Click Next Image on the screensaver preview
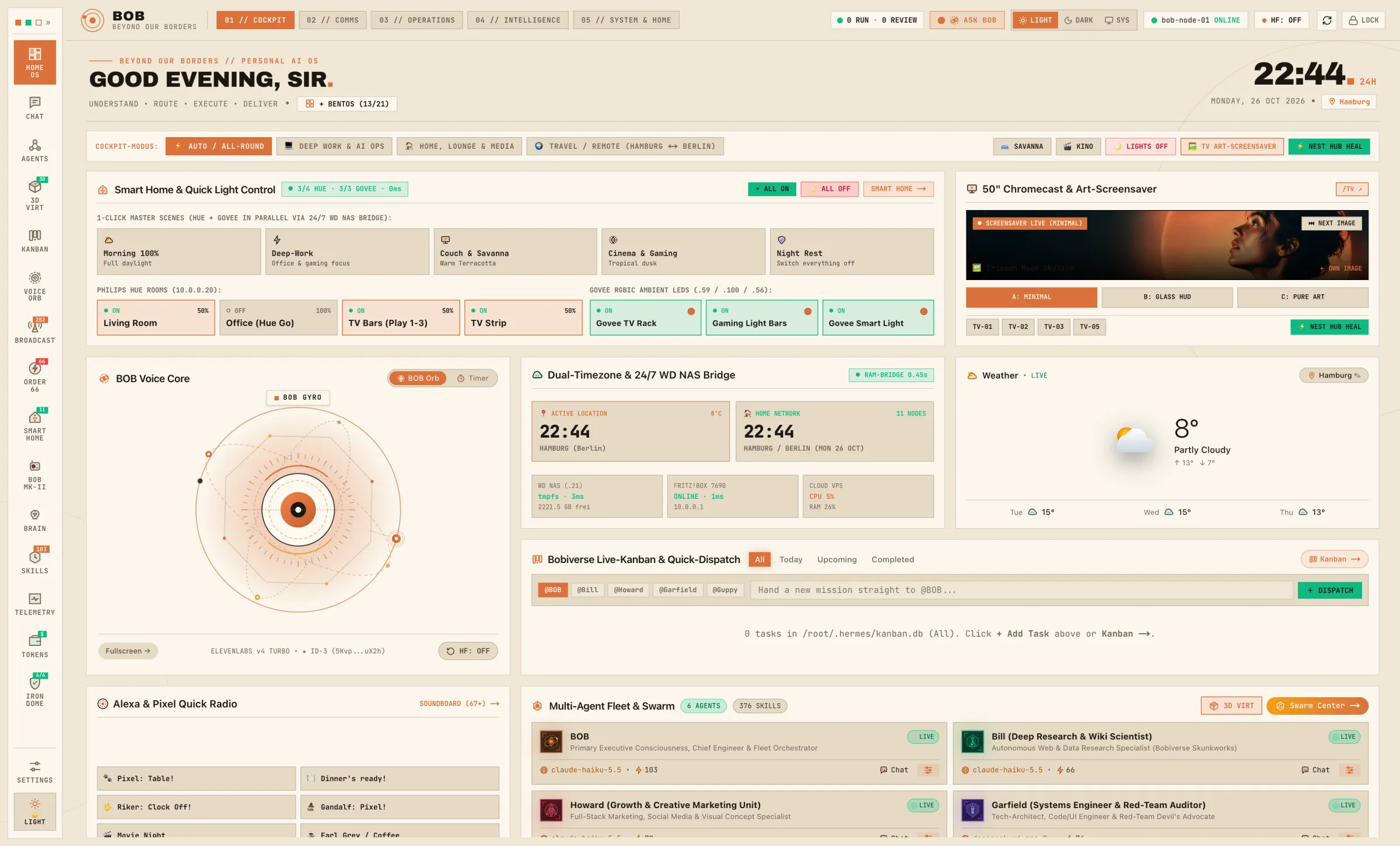Image resolution: width=1400 pixels, height=846 pixels. (x=1331, y=223)
